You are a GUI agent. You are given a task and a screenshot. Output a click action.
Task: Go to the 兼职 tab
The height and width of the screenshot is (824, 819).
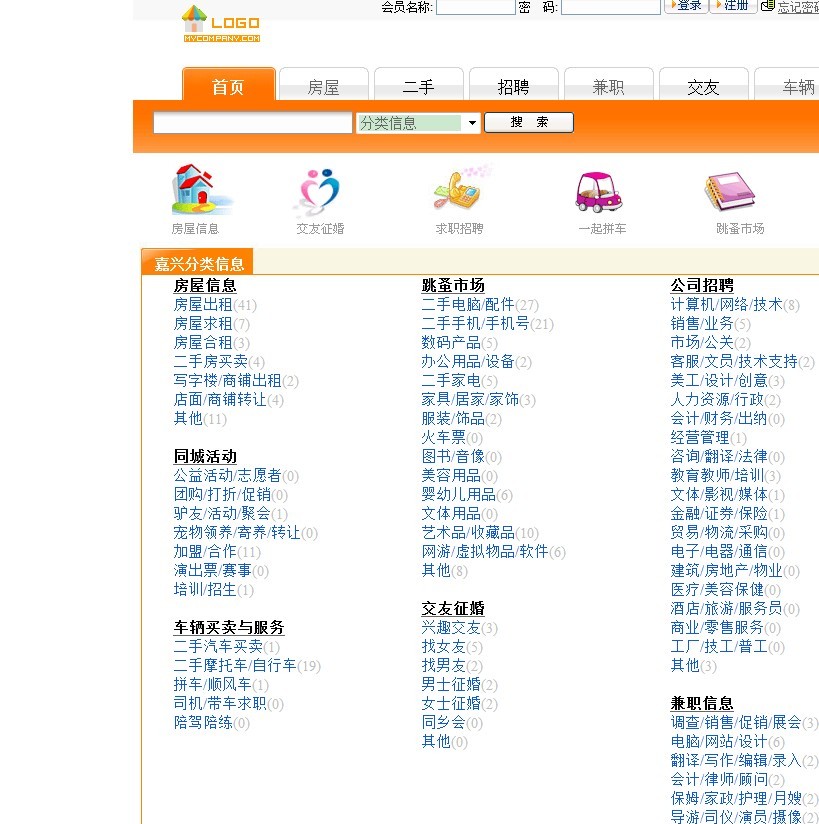point(609,84)
